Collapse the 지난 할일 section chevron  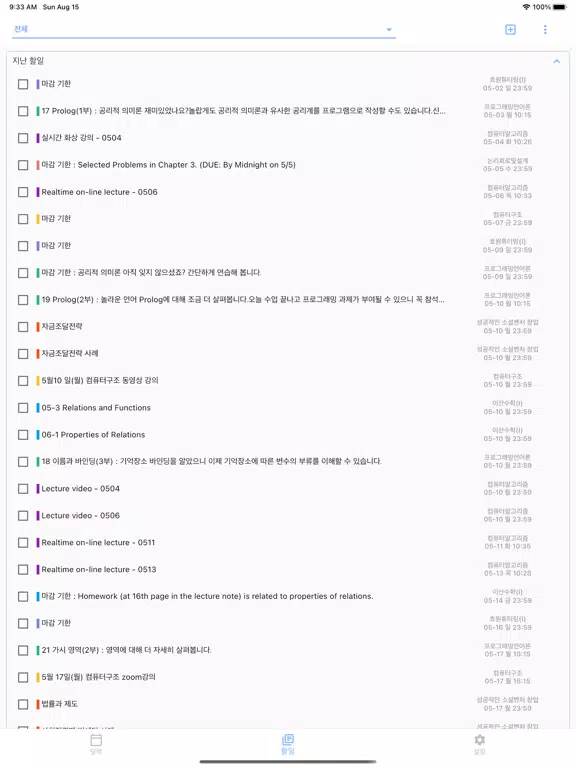[556, 61]
